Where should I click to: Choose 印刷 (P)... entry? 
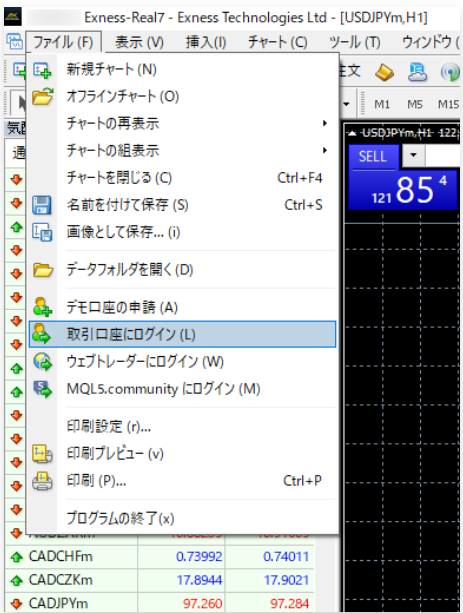click(x=182, y=480)
